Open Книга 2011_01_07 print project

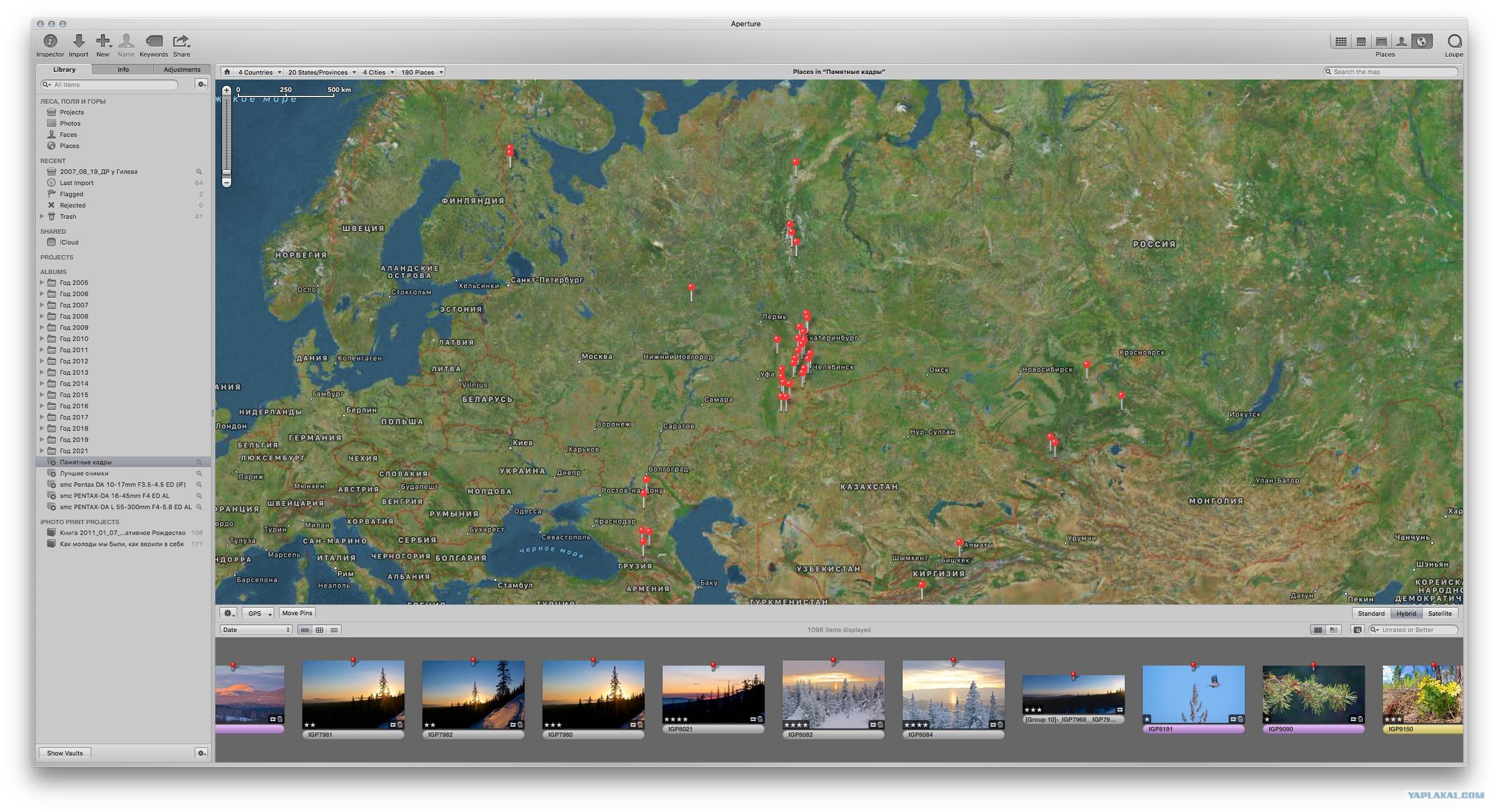click(123, 533)
